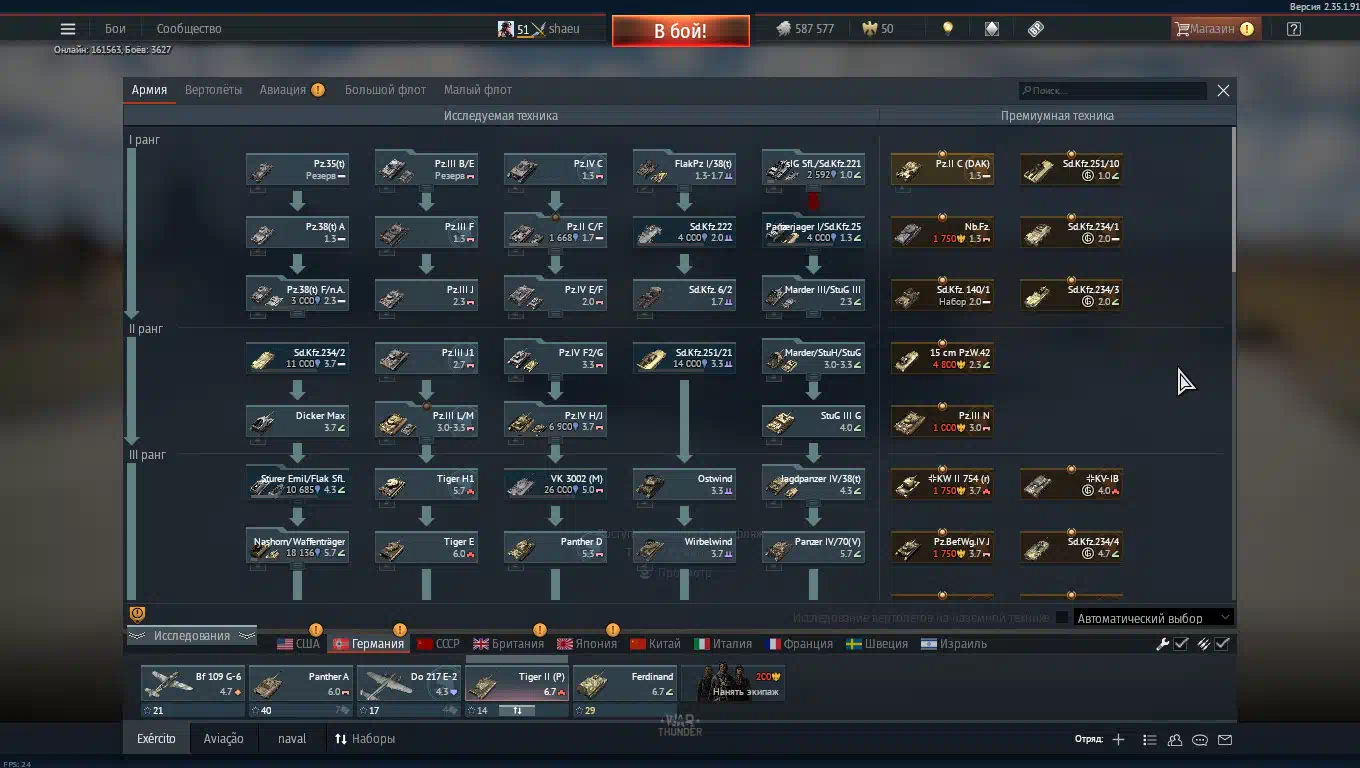Open the battle pass ticket icon
The width and height of the screenshot is (1360, 768).
[x=1036, y=29]
